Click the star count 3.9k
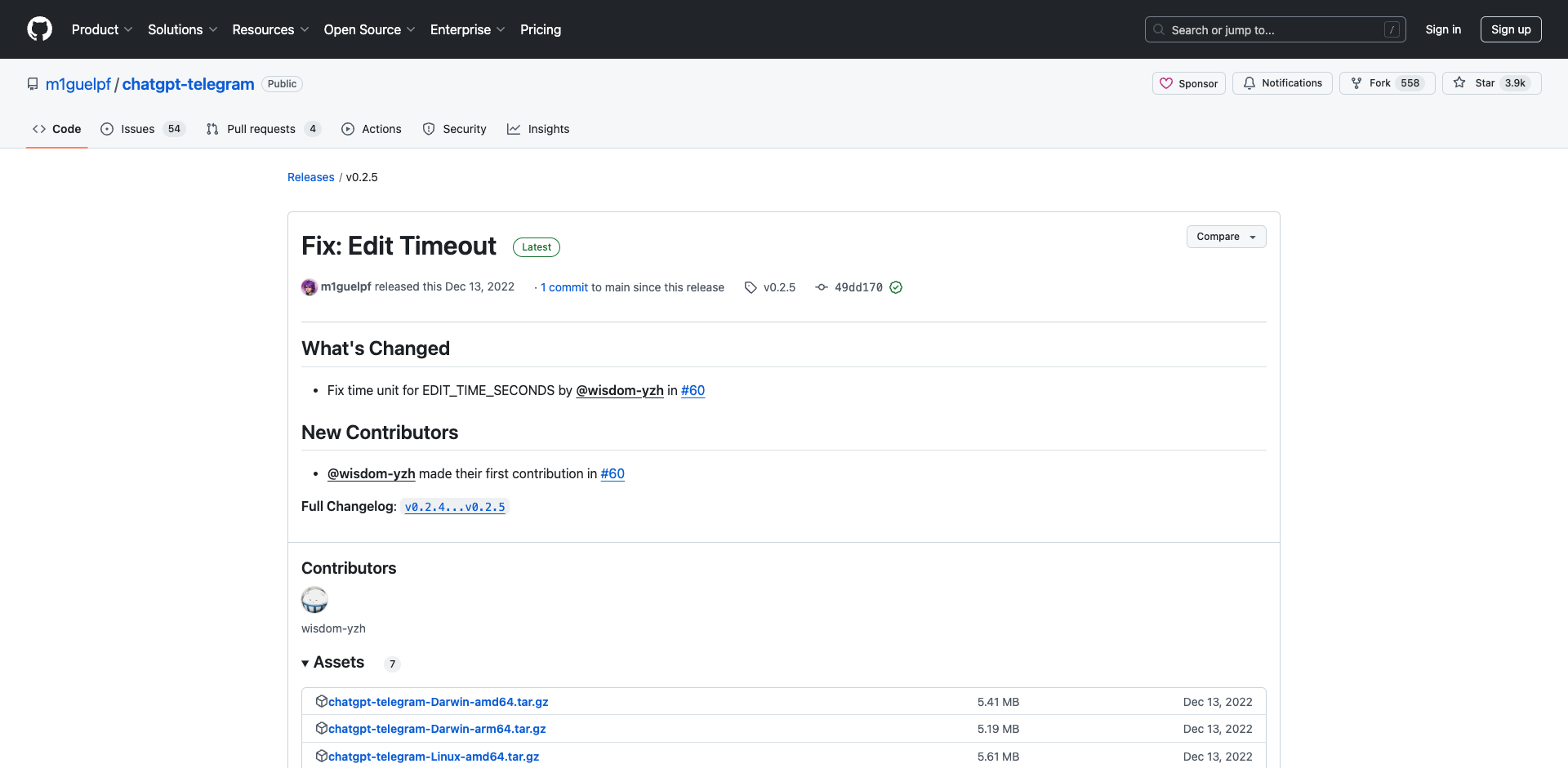 (x=1515, y=83)
